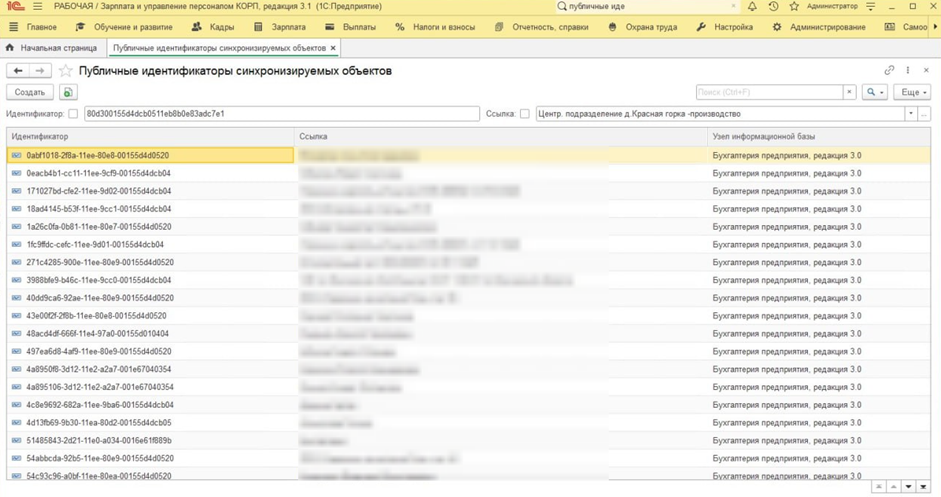Clear the global search field text
This screenshot has height=497, width=941.
click(x=733, y=7)
